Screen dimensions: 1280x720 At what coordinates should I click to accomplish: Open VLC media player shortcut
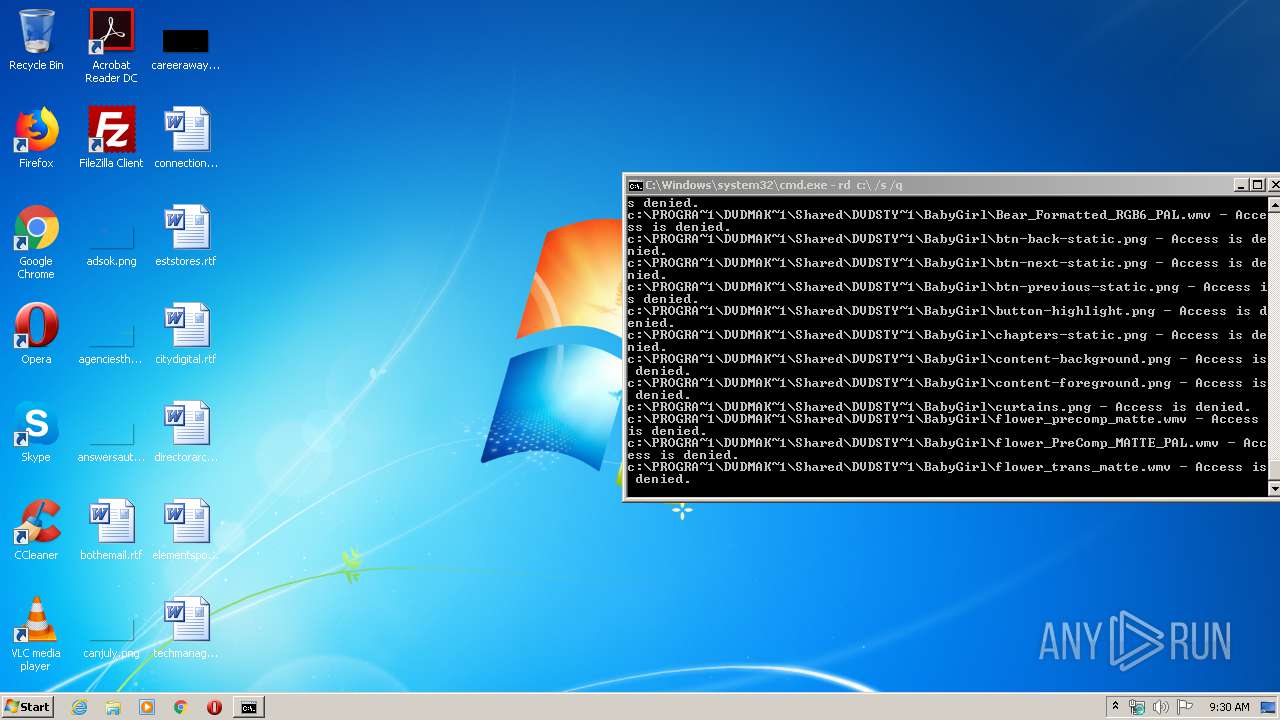click(36, 635)
